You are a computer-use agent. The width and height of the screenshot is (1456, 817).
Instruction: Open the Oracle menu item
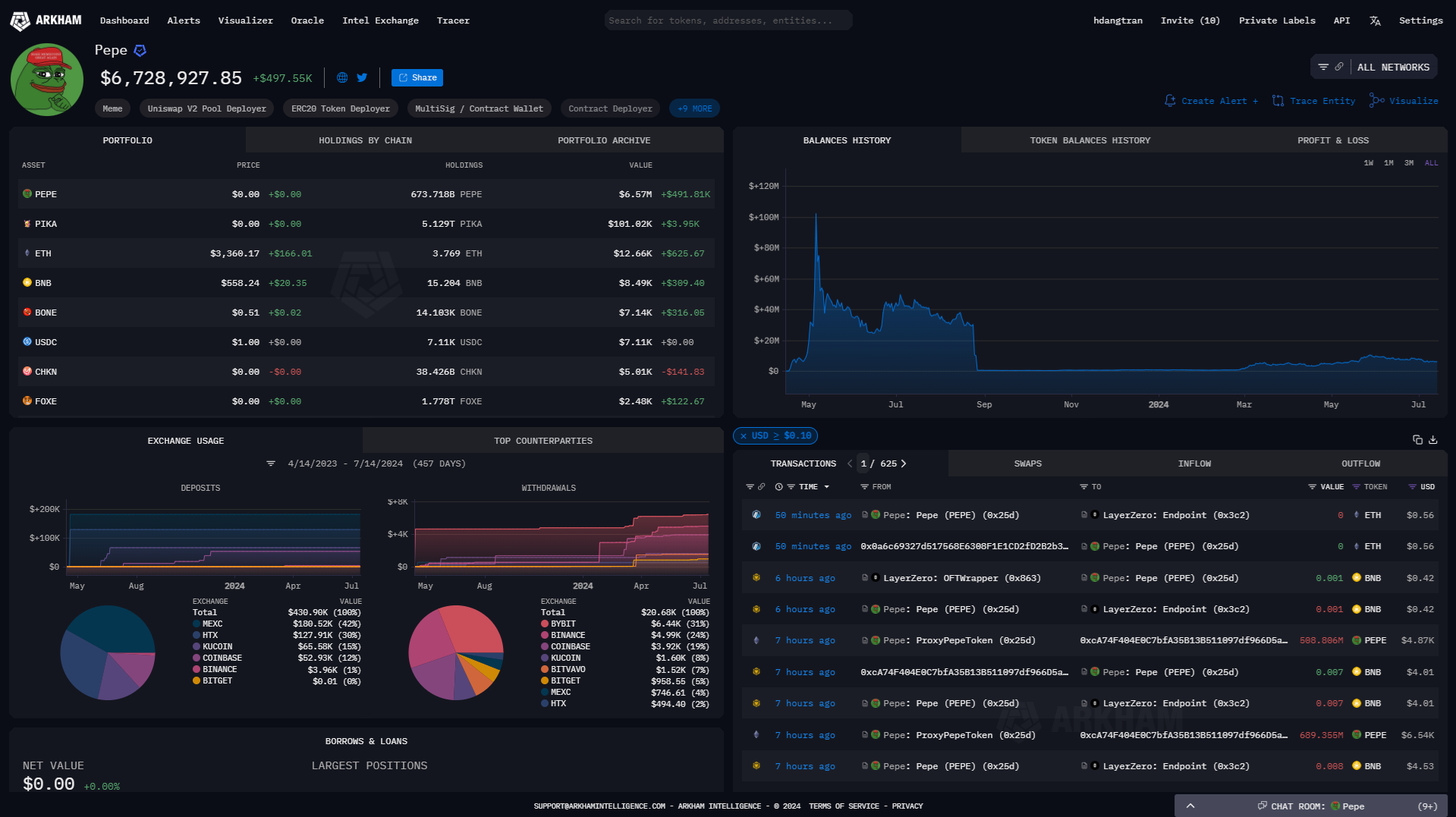point(307,20)
